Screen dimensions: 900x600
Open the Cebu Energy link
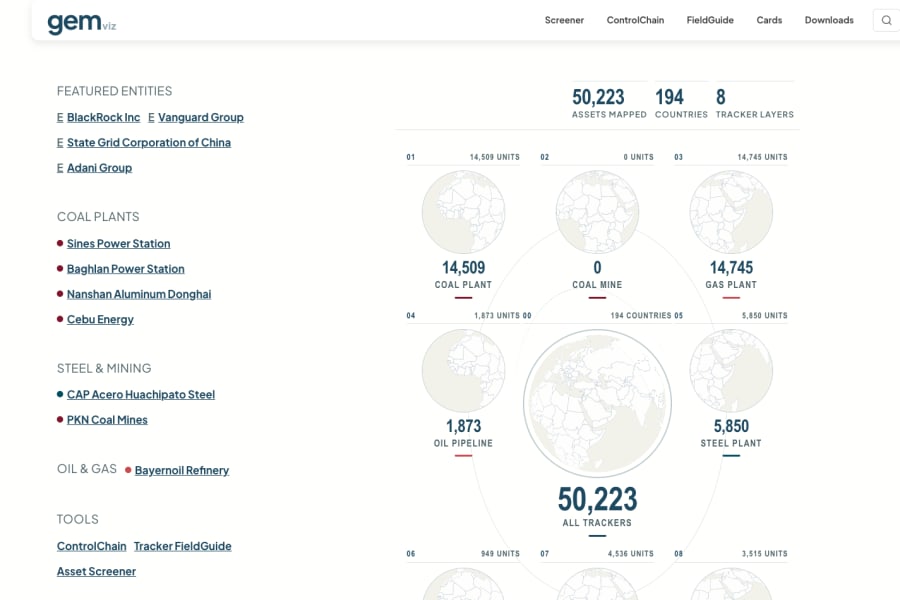(x=100, y=319)
